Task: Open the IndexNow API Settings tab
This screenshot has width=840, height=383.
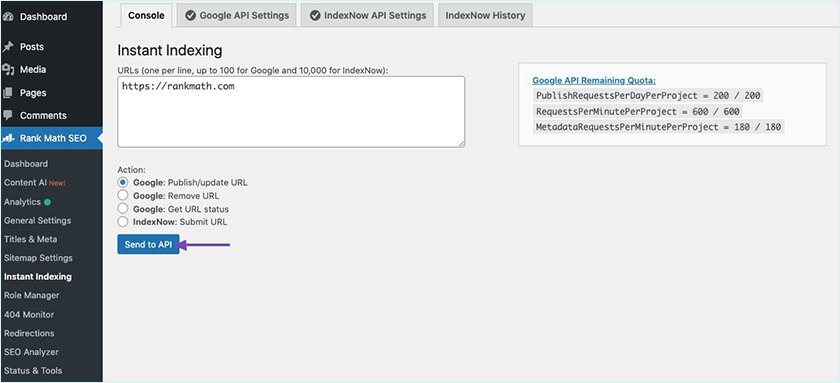Action: [367, 15]
